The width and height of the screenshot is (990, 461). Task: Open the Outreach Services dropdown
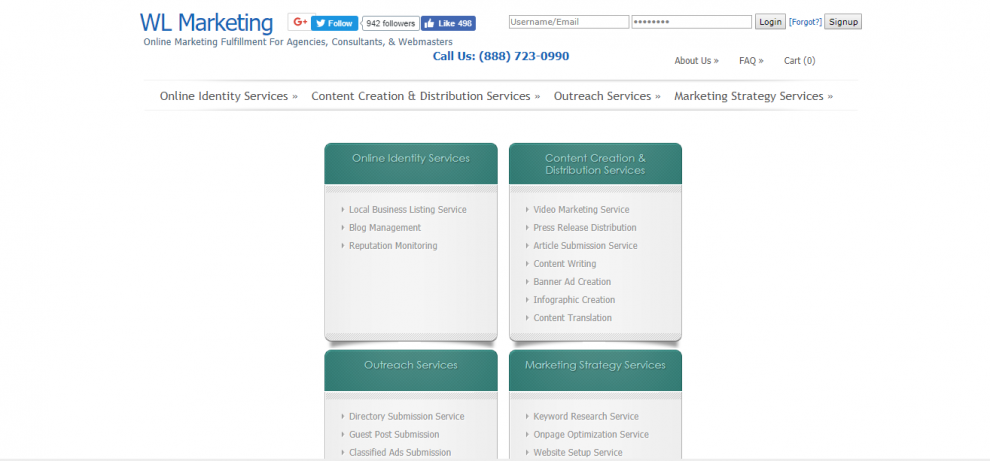[x=607, y=96]
